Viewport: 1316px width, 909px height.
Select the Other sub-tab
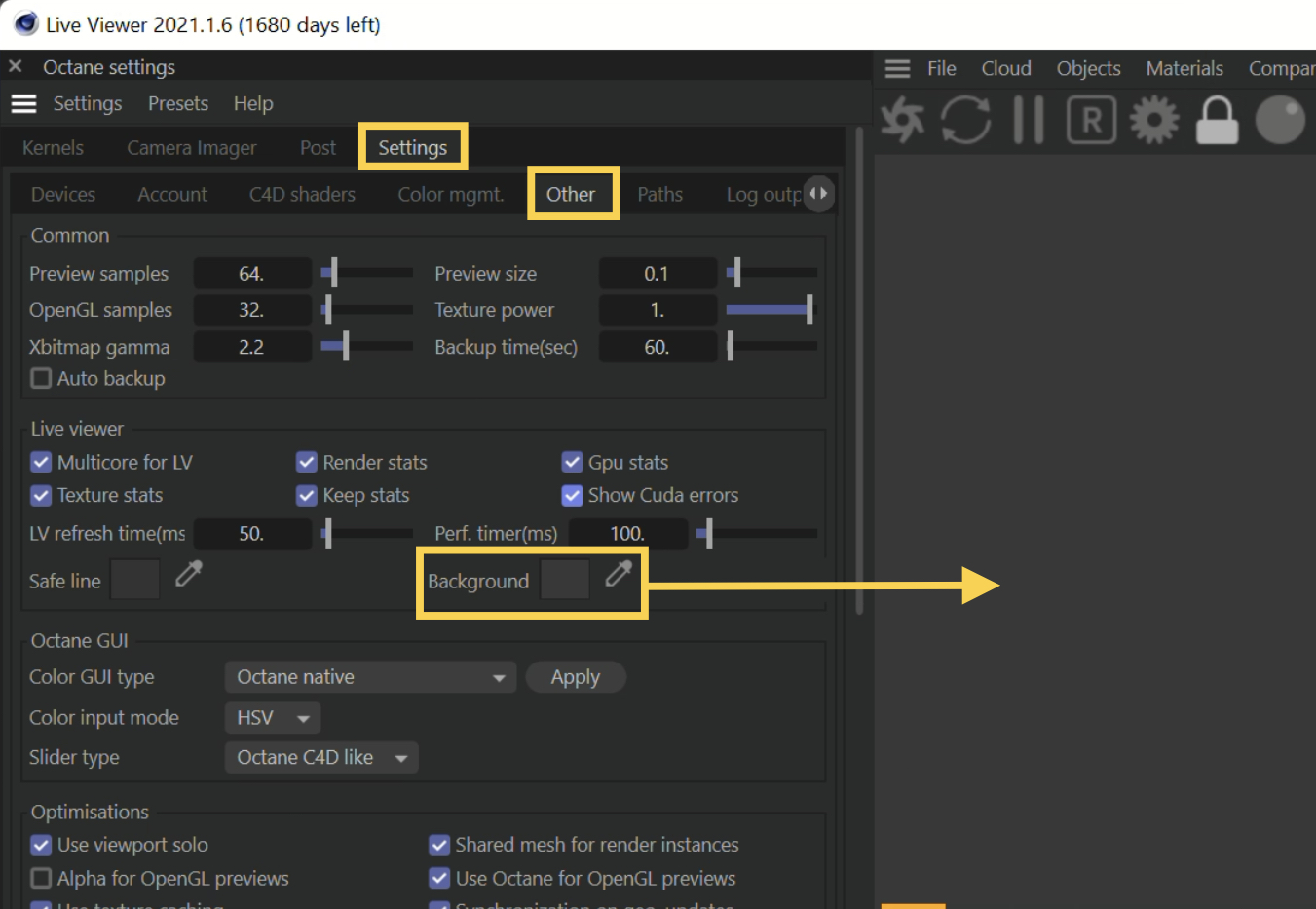click(571, 195)
